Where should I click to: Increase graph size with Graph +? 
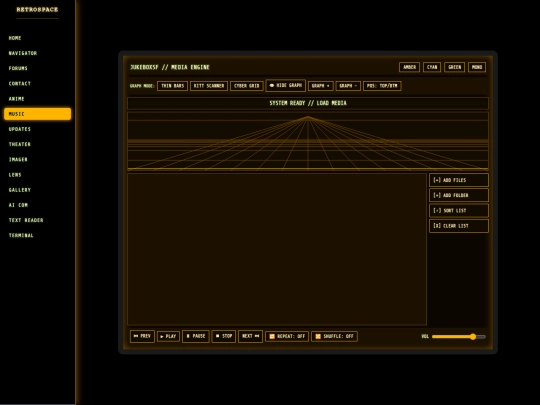point(321,86)
